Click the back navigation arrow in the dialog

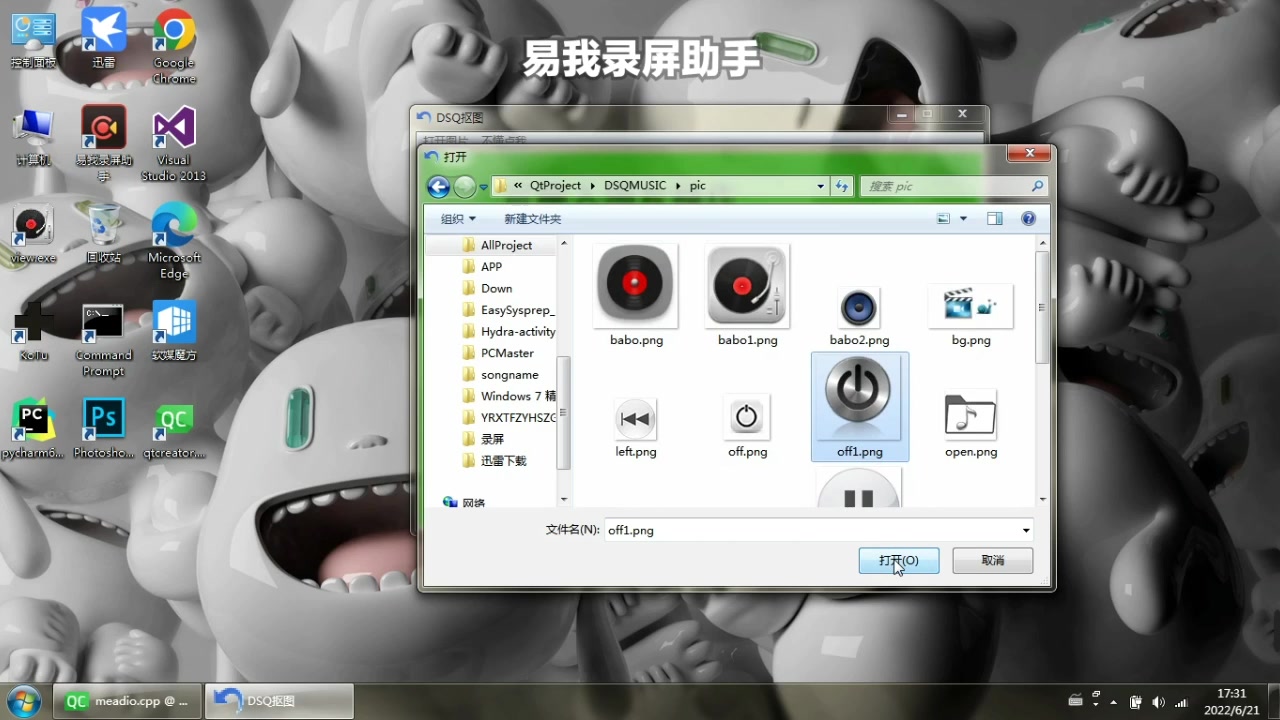click(438, 186)
